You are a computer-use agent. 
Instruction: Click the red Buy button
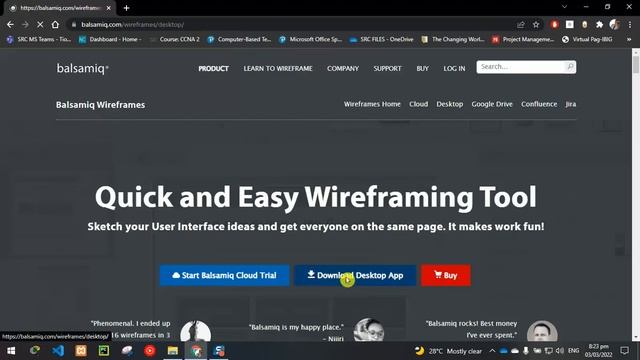[446, 276]
